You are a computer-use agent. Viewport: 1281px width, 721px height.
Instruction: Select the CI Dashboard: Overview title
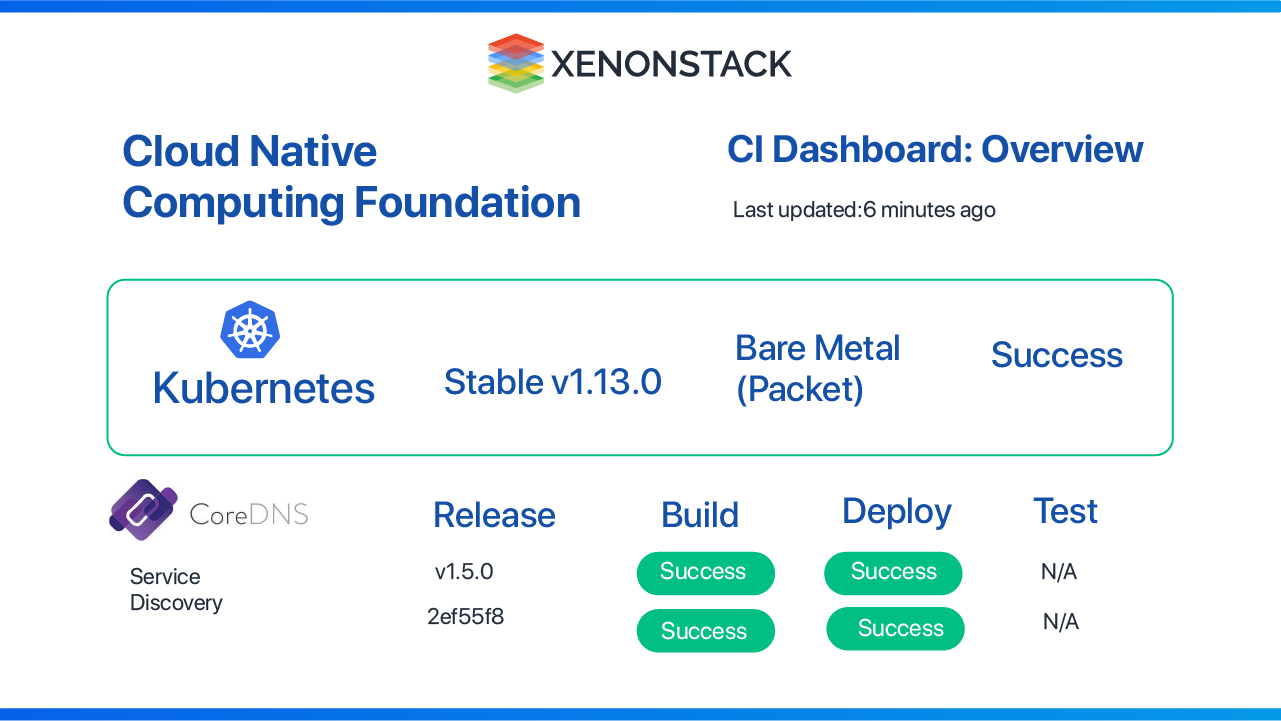point(935,149)
